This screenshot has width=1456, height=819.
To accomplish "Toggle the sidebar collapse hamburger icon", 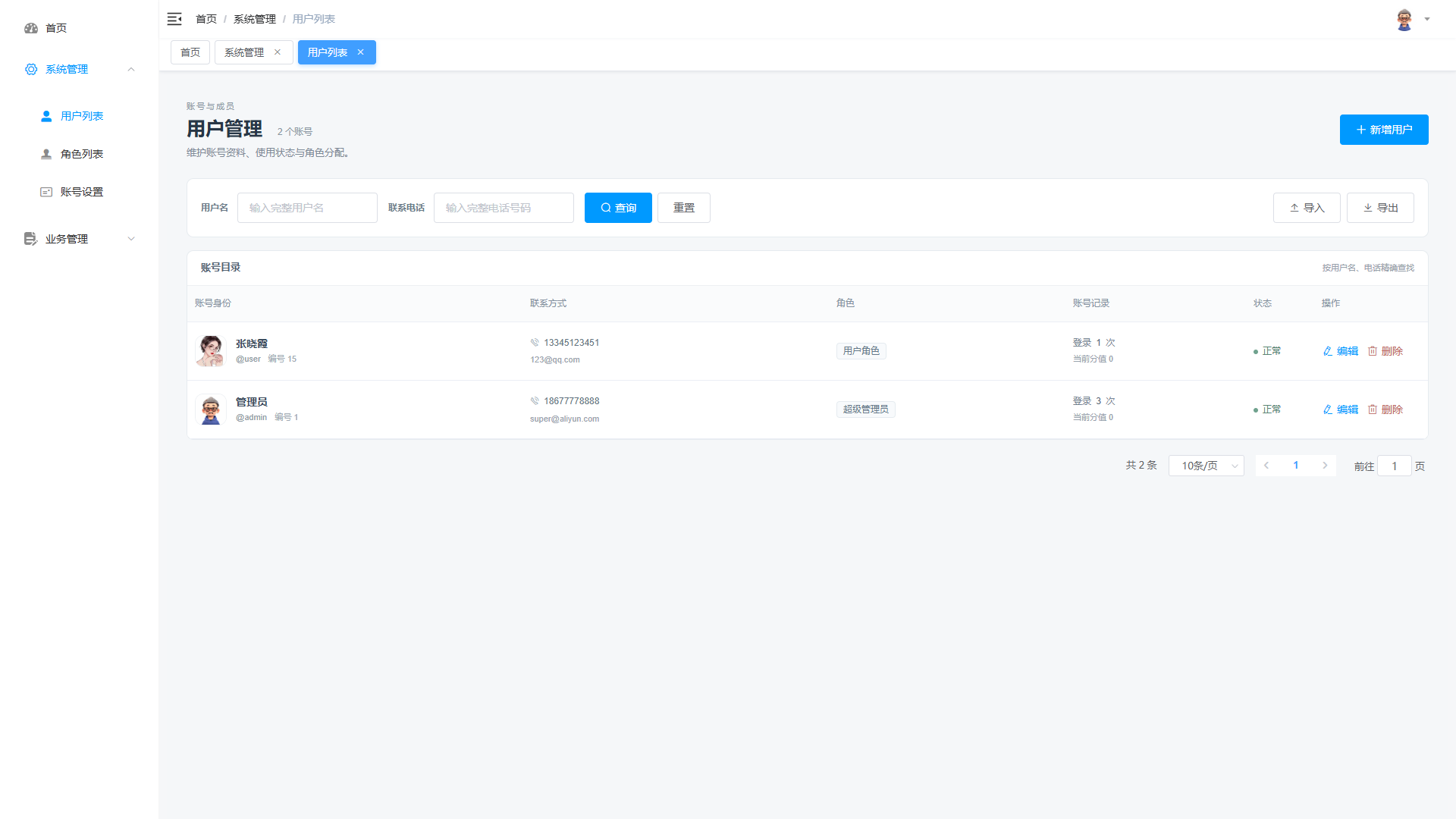I will (x=174, y=19).
